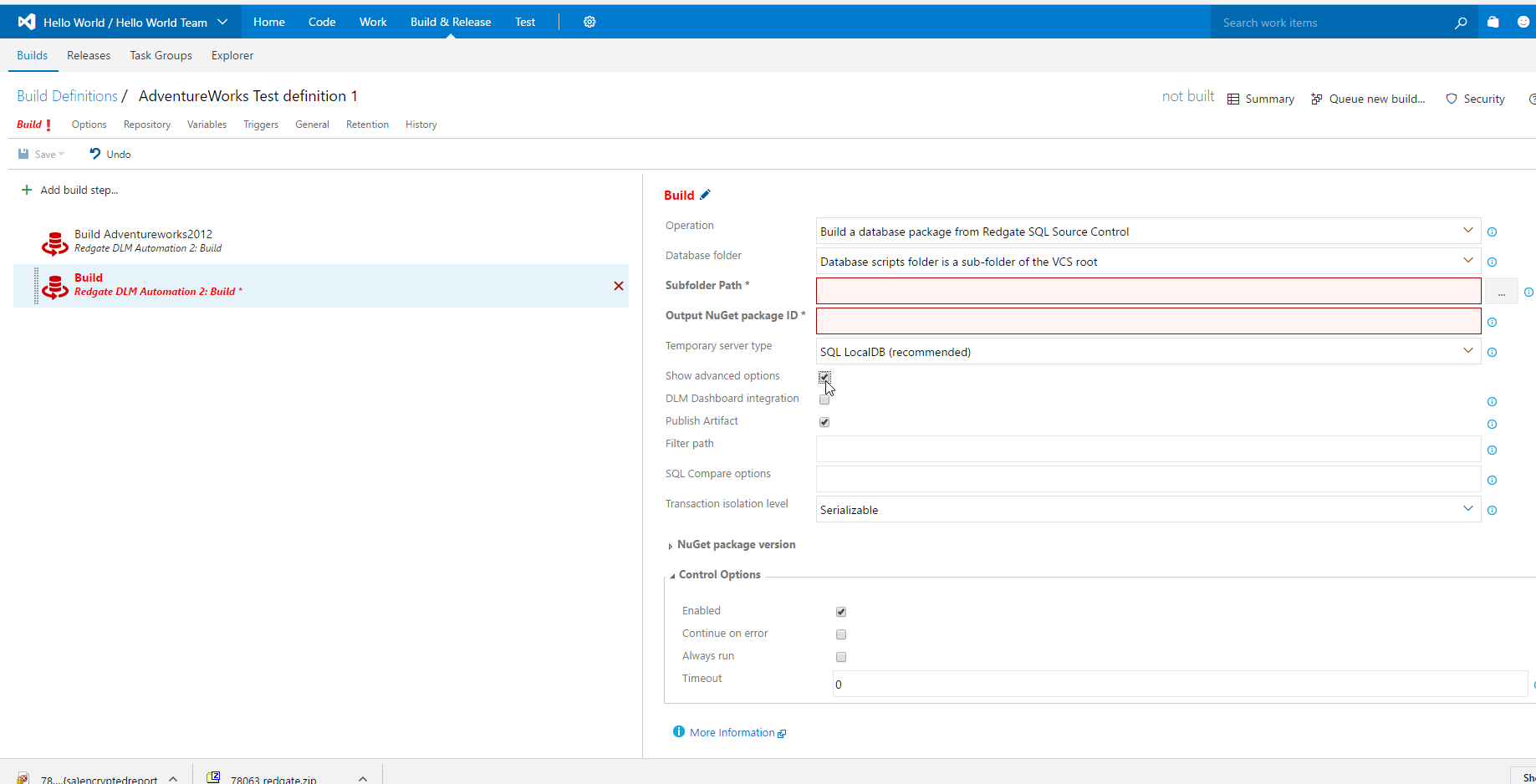Click the Database folder info icon
The width and height of the screenshot is (1536, 784).
point(1492,262)
